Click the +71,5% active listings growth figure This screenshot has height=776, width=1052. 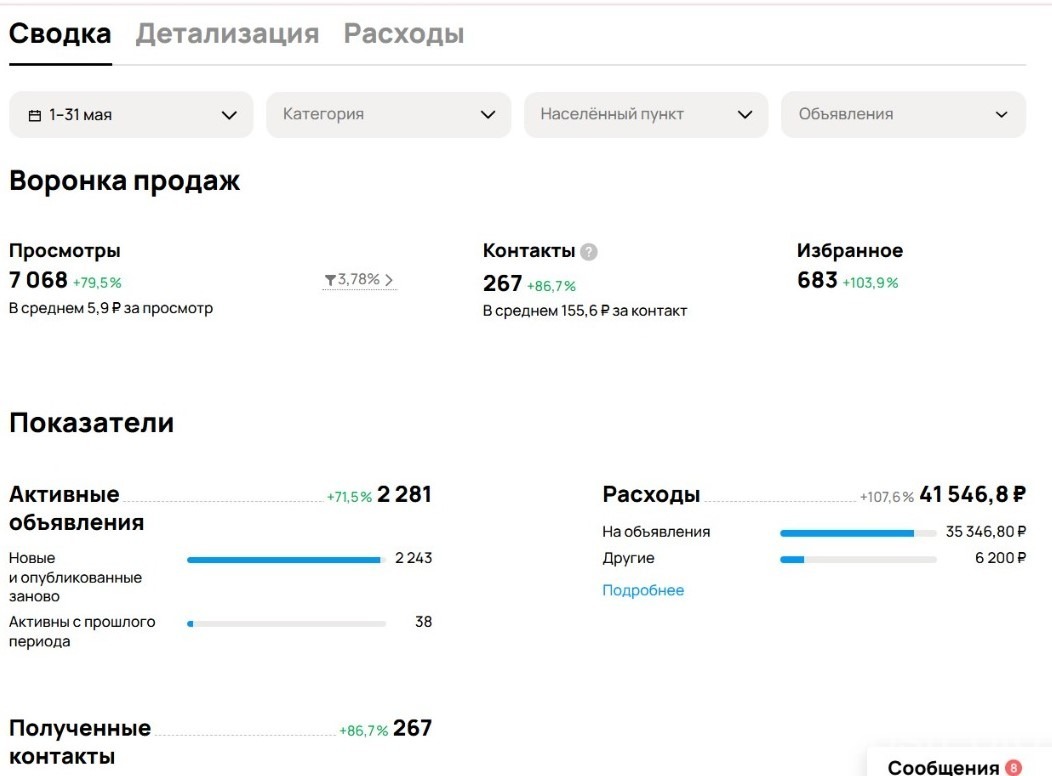(349, 497)
